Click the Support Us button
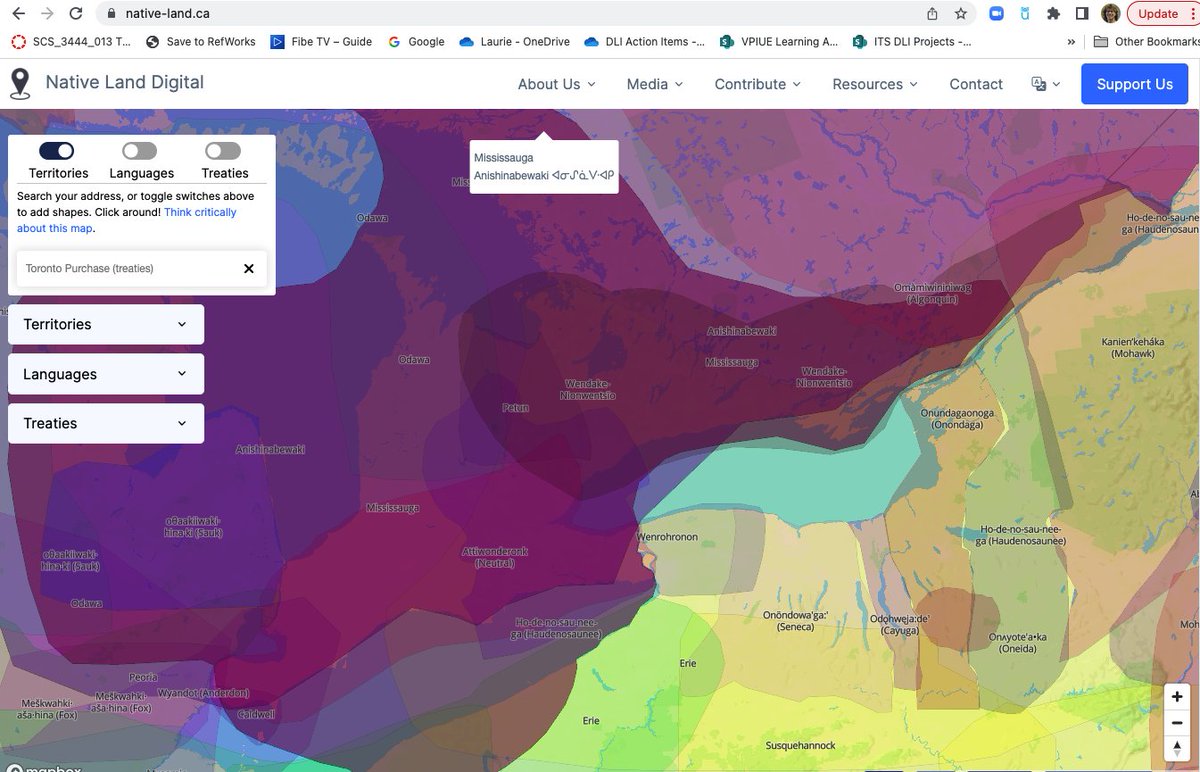The image size is (1200, 772). pyautogui.click(x=1134, y=84)
